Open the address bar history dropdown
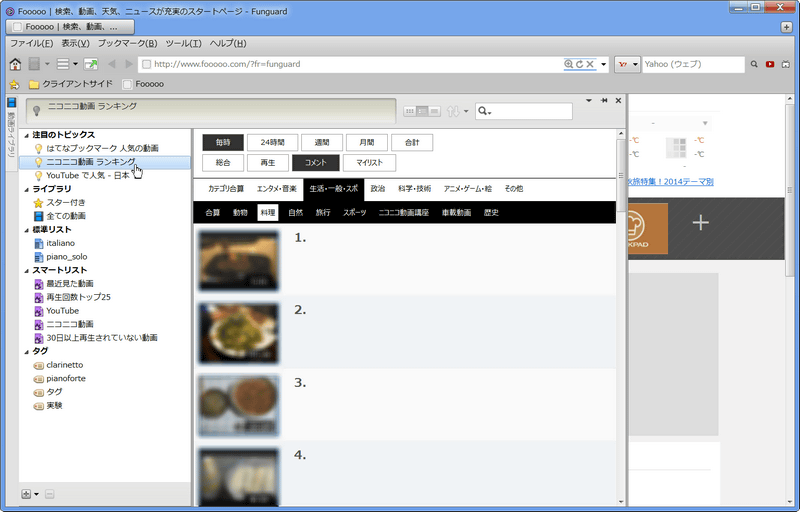 [x=604, y=64]
